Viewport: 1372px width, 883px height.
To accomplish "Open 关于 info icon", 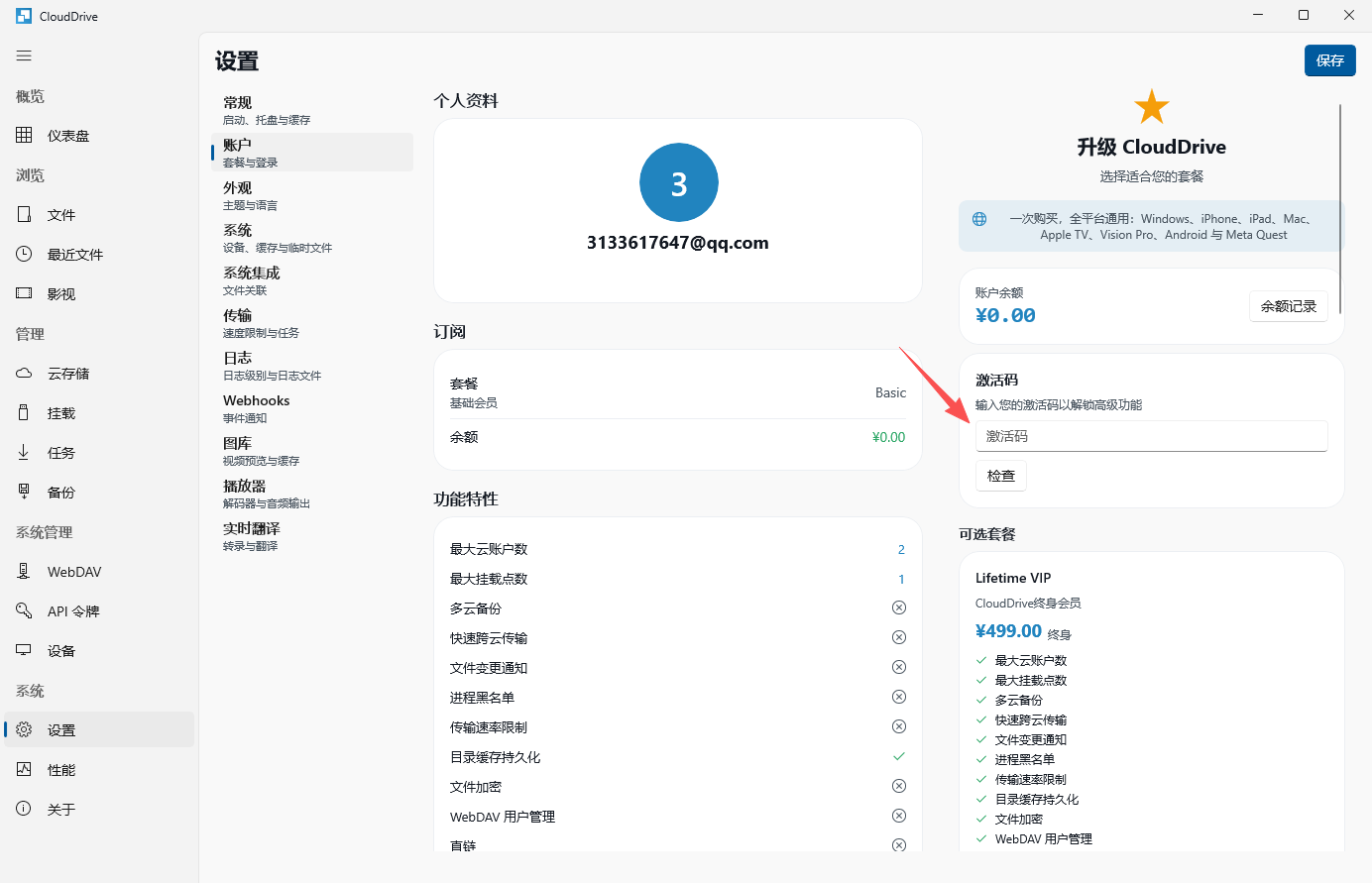I will [x=24, y=809].
